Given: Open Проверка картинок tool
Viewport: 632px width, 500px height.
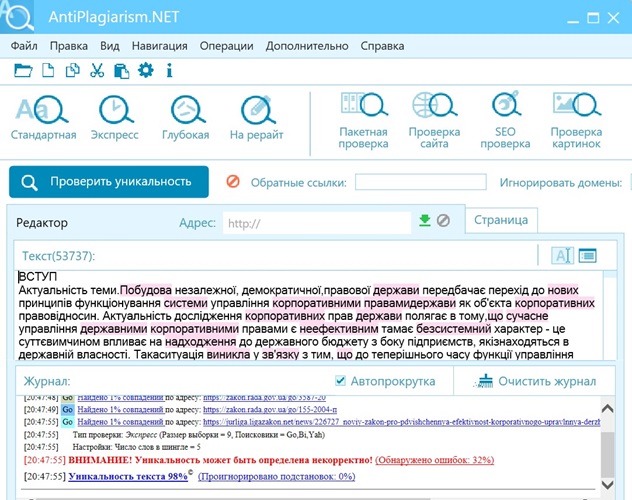Looking at the screenshot, I should tap(575, 119).
